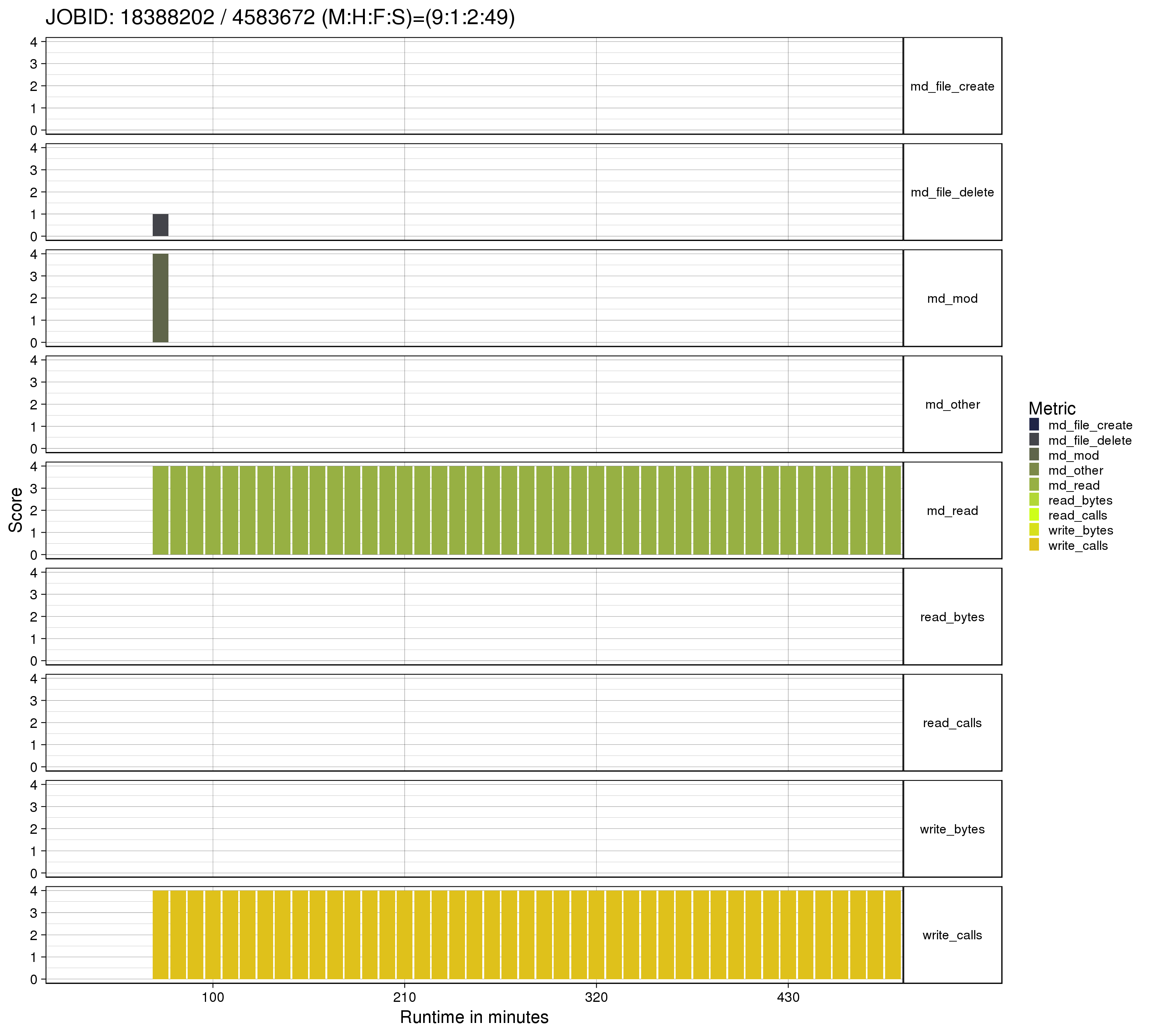Screen dimensions: 1151x1036
Task: Click the write_bytes legend color swatch
Action: [1034, 530]
